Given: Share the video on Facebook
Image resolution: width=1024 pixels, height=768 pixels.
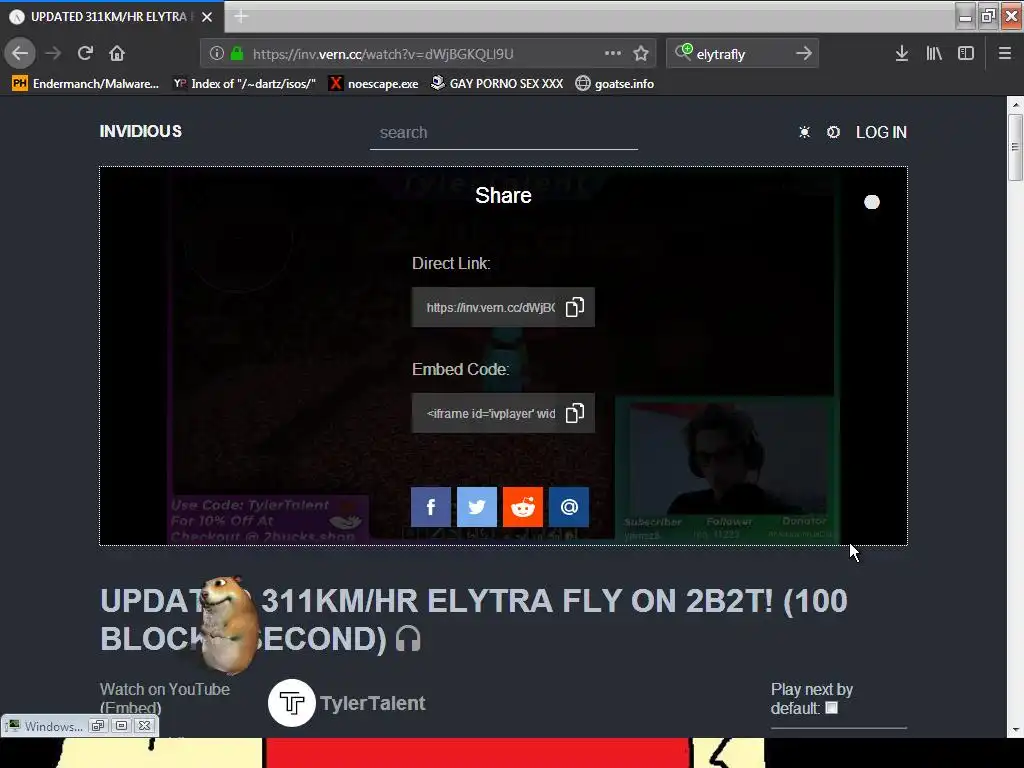Looking at the screenshot, I should (430, 507).
